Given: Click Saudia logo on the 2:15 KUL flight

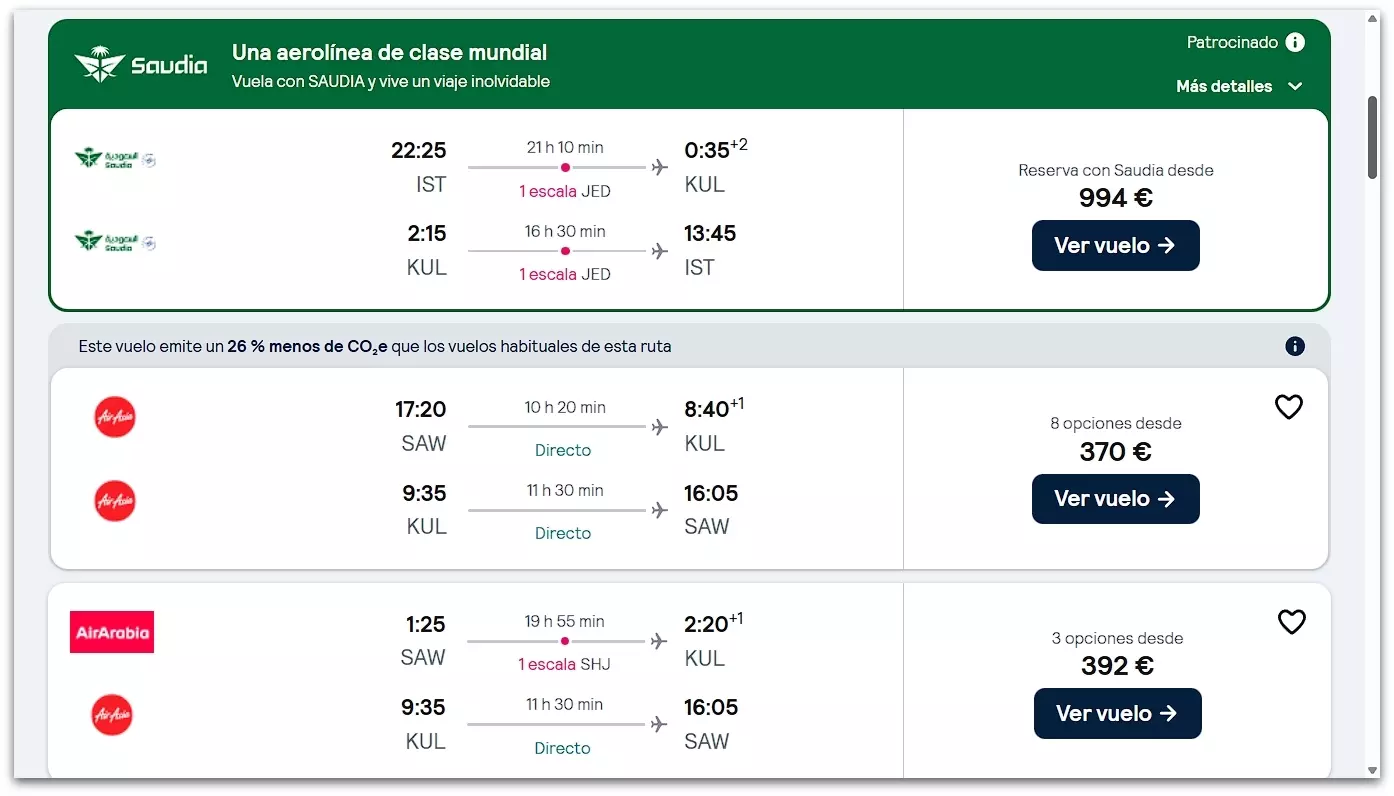Looking at the screenshot, I should coord(115,242).
